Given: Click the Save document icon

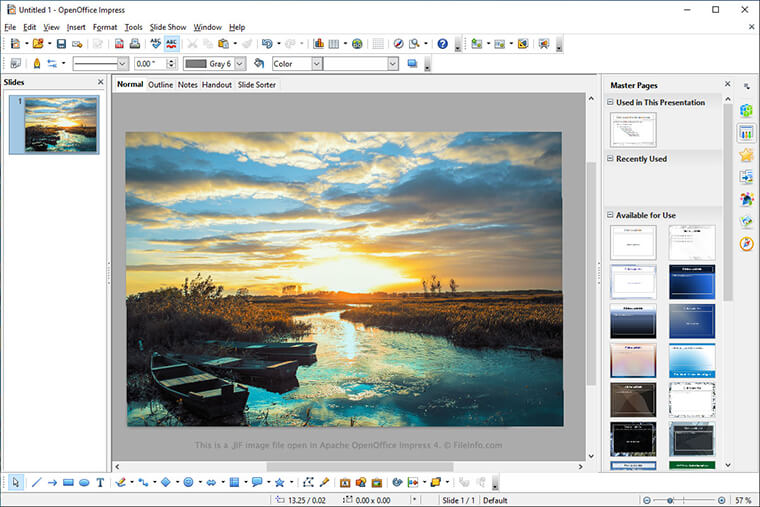Looking at the screenshot, I should click(61, 44).
